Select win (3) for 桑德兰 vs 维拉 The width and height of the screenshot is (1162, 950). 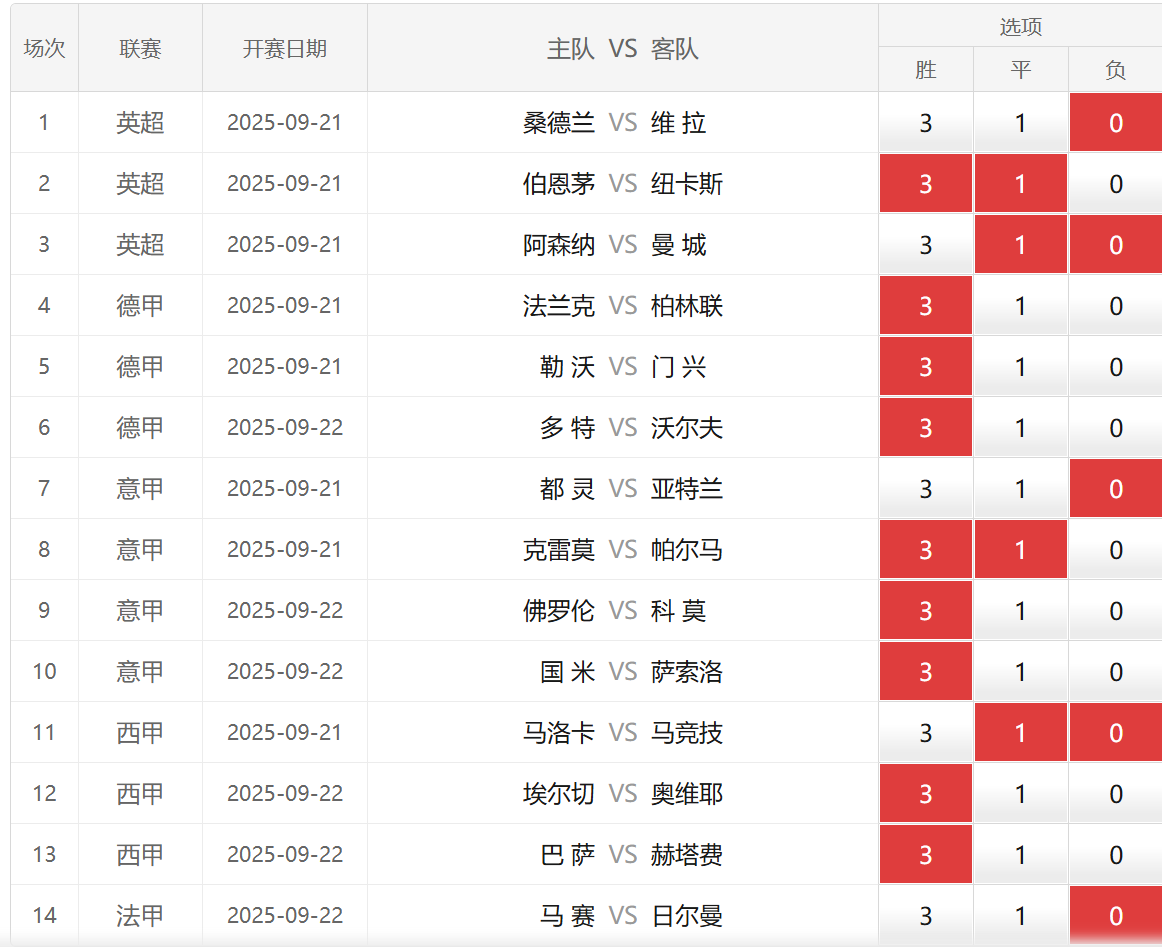point(925,123)
